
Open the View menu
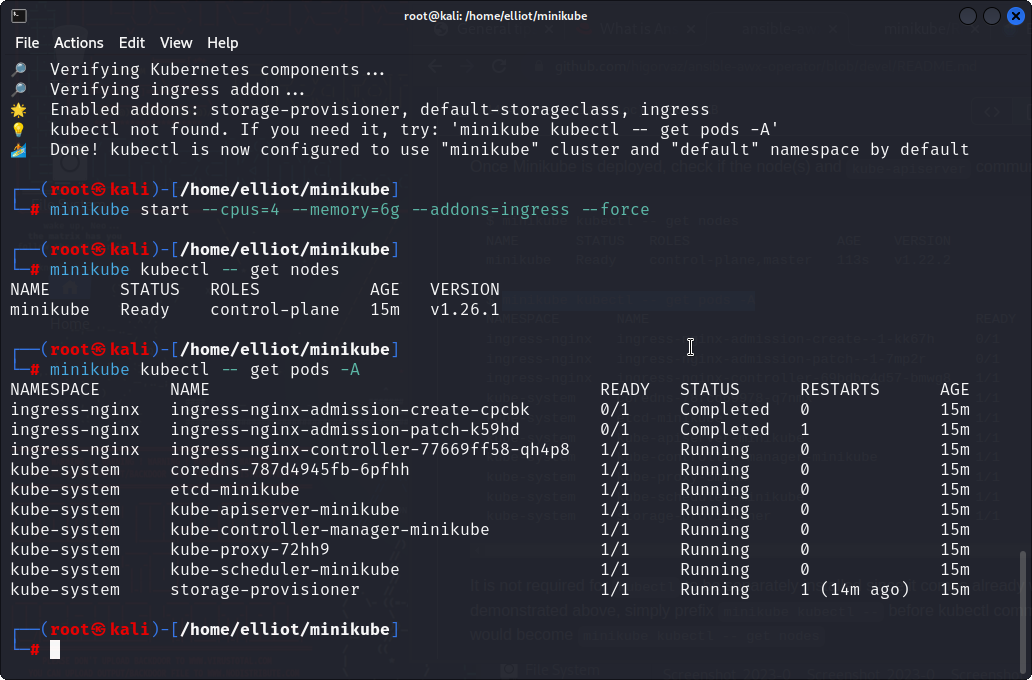pos(176,43)
